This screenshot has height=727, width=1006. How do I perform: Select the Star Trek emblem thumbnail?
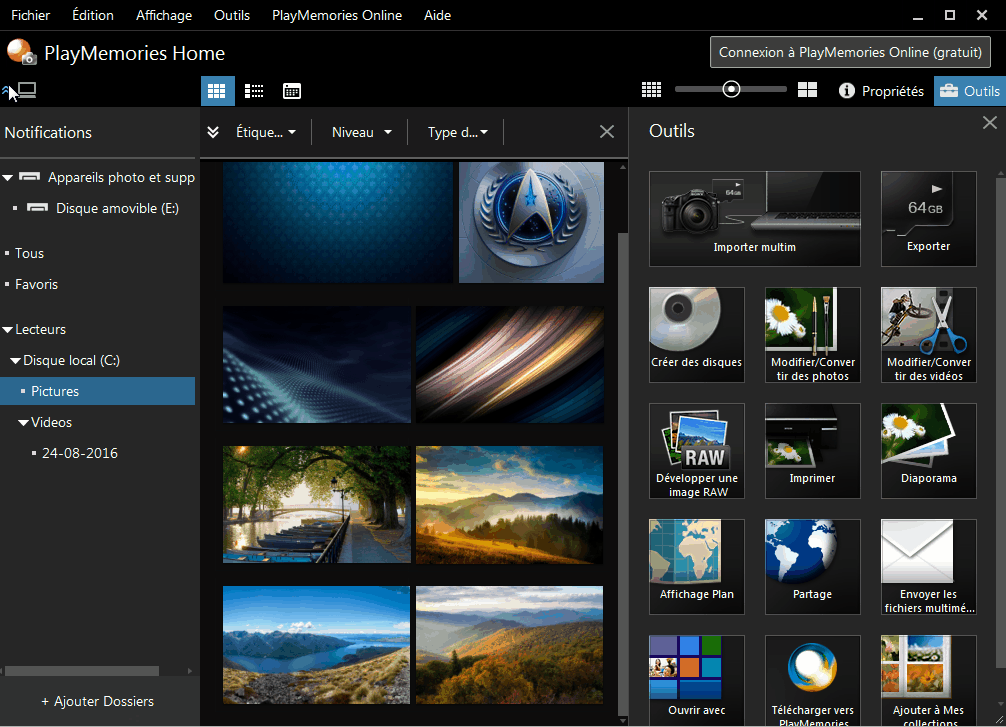pyautogui.click(x=531, y=222)
